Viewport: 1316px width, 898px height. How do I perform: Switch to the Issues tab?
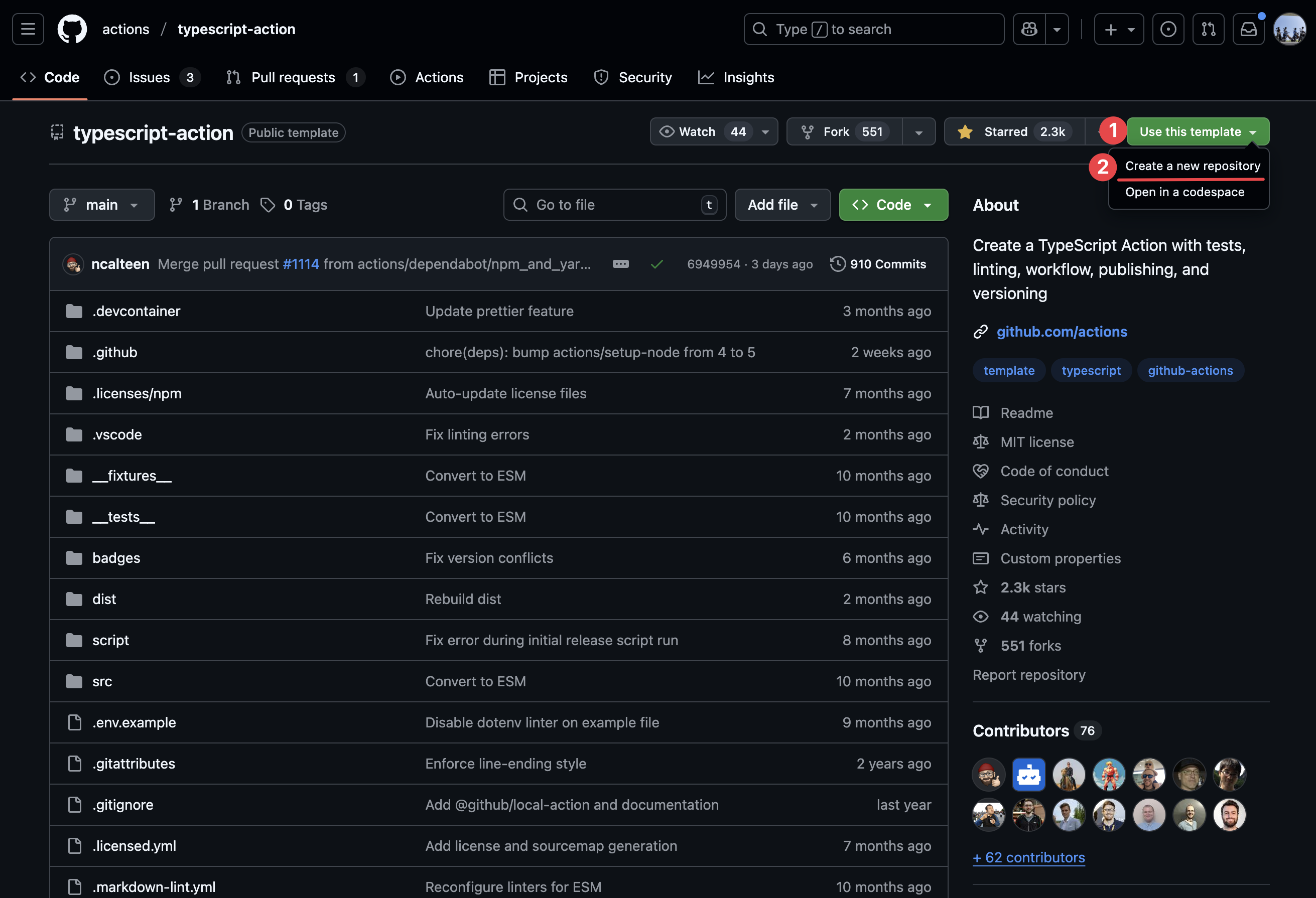click(152, 78)
